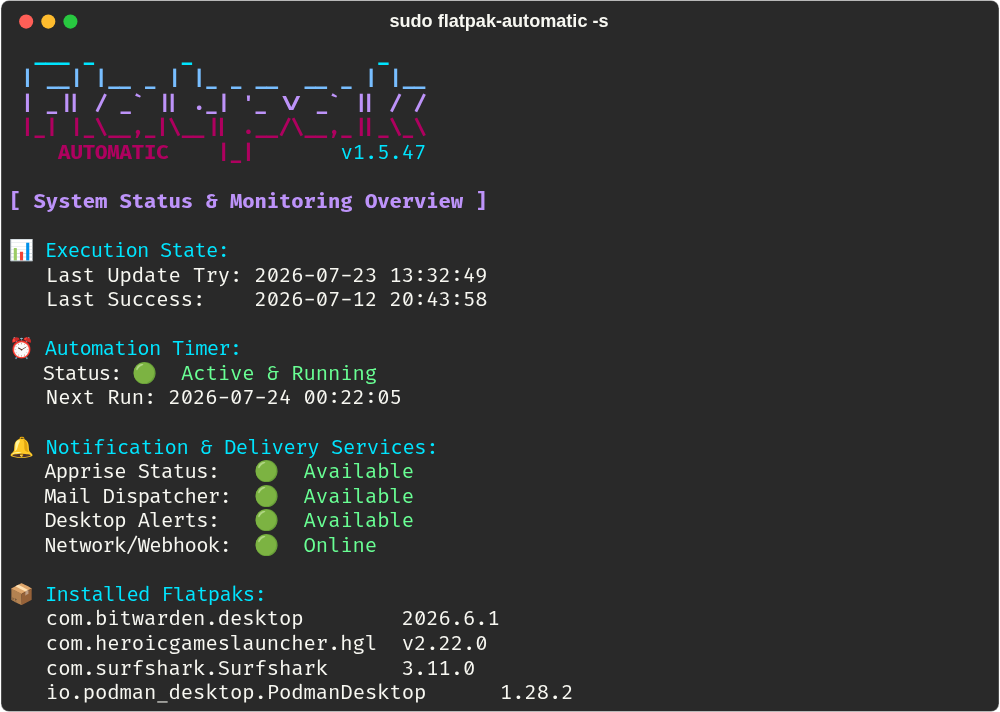Click the Last Success timestamp 2026-07-12 20:43:58
1000x712 pixels.
click(x=371, y=299)
